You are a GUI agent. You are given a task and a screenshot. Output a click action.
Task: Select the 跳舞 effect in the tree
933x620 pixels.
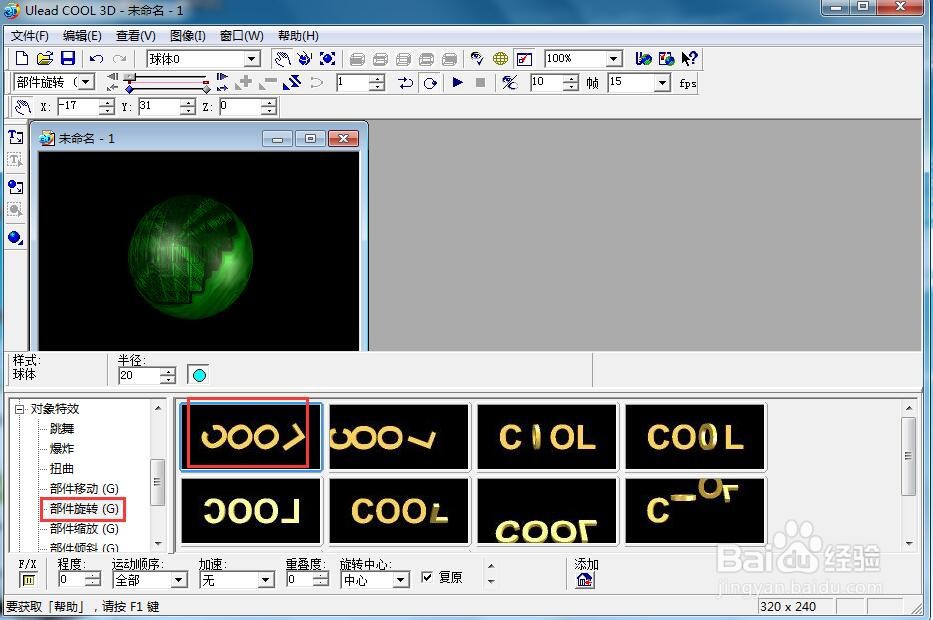[x=62, y=428]
